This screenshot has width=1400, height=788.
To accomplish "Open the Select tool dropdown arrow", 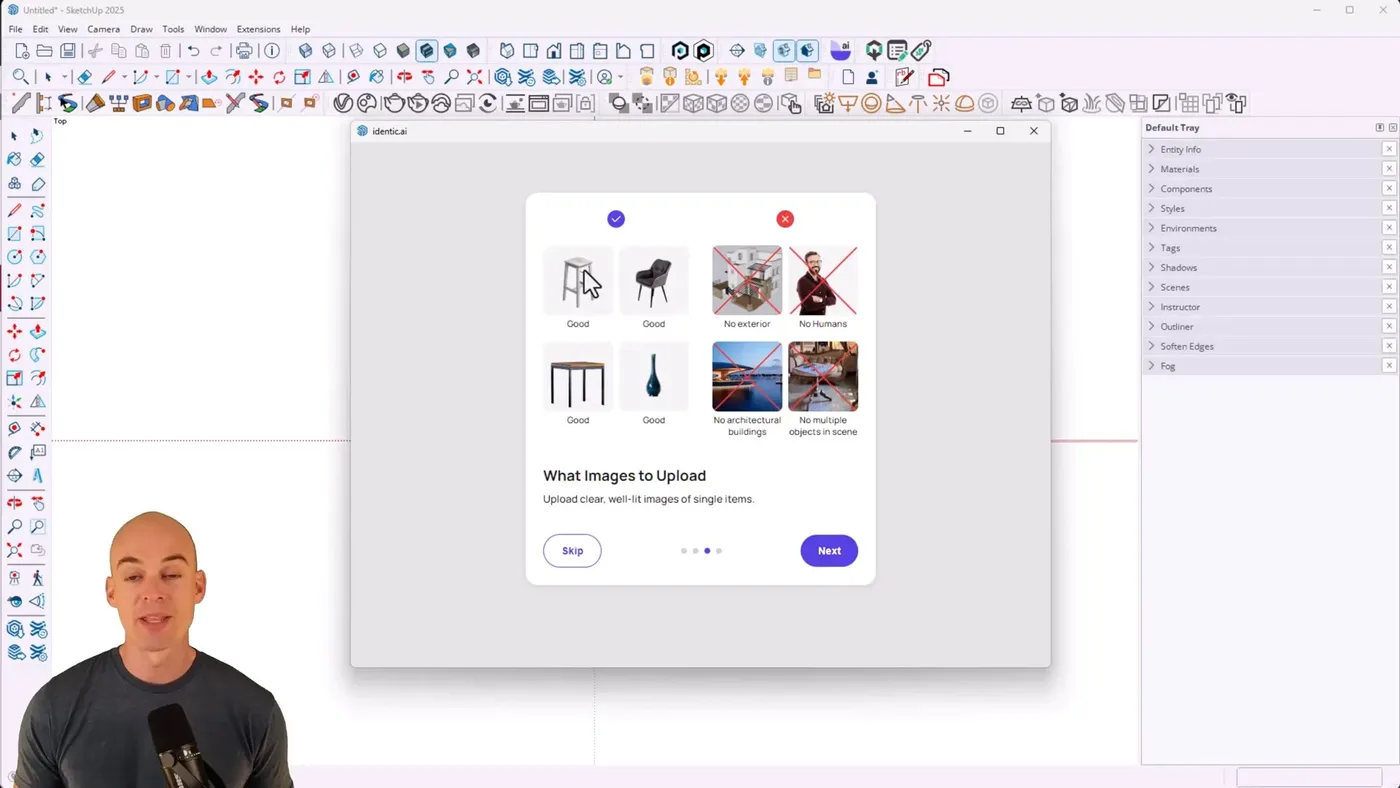I will click(x=64, y=77).
